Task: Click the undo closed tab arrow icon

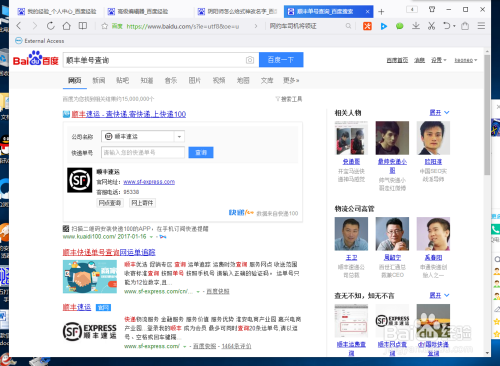Action: coord(447,26)
